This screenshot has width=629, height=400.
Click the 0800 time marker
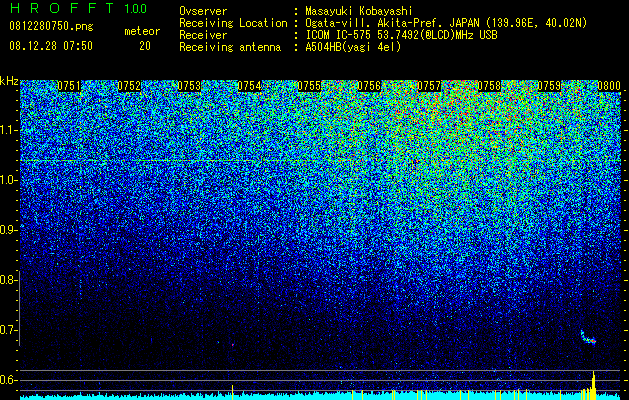[609, 86]
